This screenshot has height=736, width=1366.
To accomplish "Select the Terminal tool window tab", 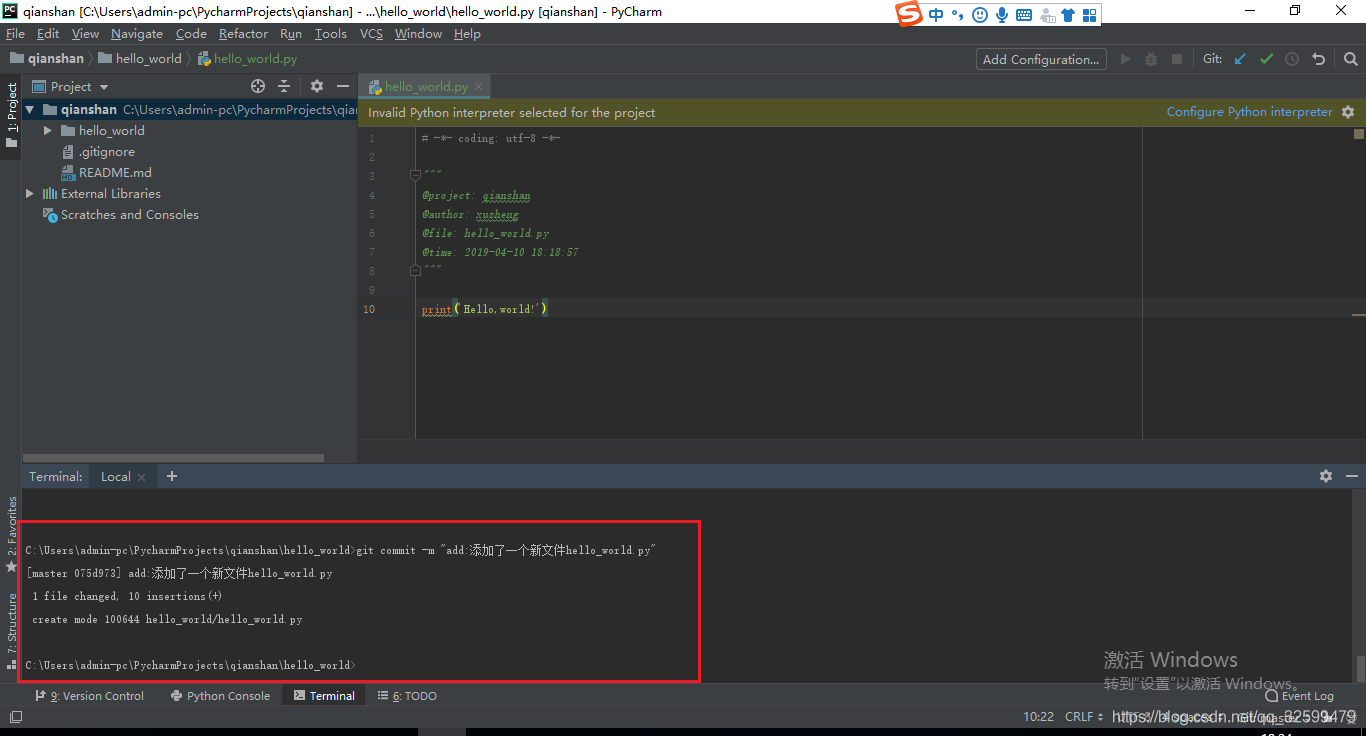I will pos(324,696).
